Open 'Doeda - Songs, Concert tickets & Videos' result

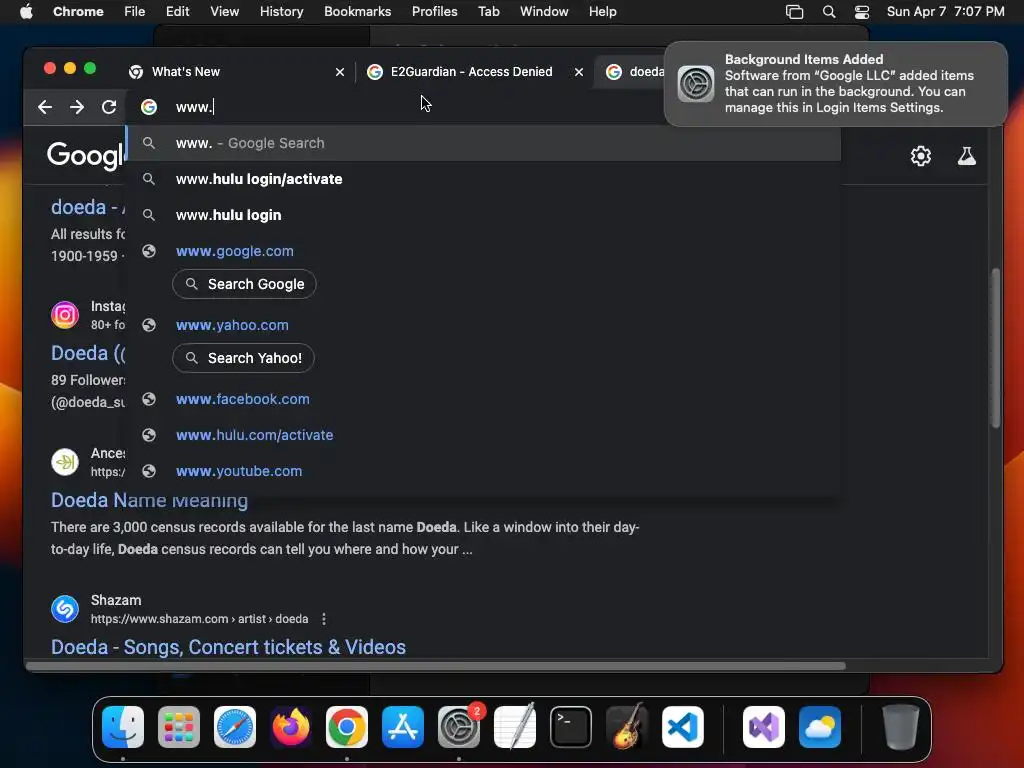click(229, 647)
